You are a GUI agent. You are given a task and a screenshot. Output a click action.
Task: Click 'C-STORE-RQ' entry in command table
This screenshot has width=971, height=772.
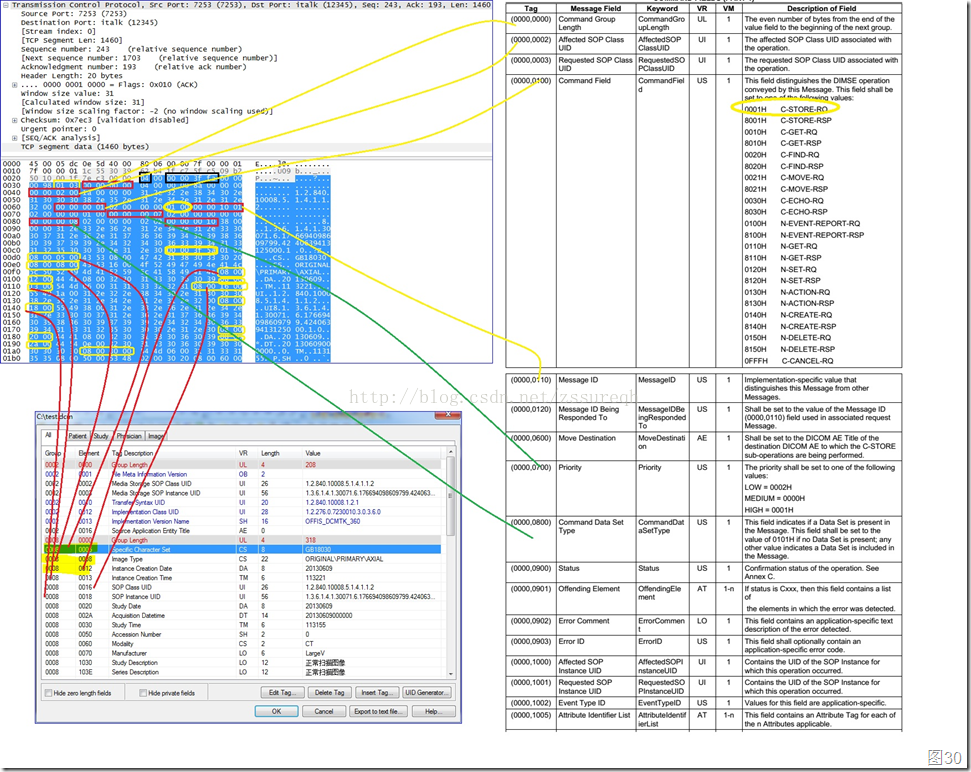[804, 109]
